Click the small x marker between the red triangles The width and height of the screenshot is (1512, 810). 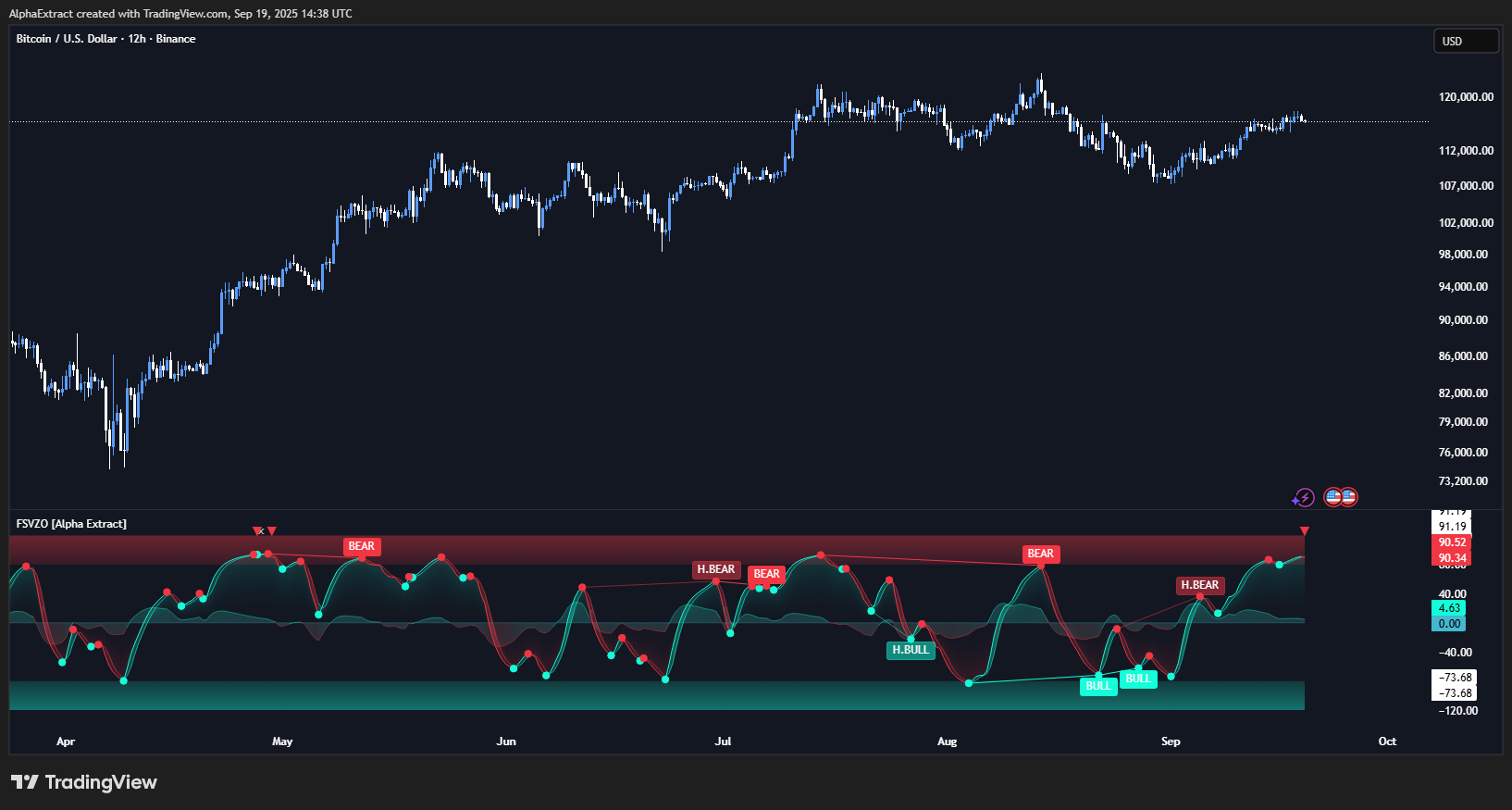(261, 531)
